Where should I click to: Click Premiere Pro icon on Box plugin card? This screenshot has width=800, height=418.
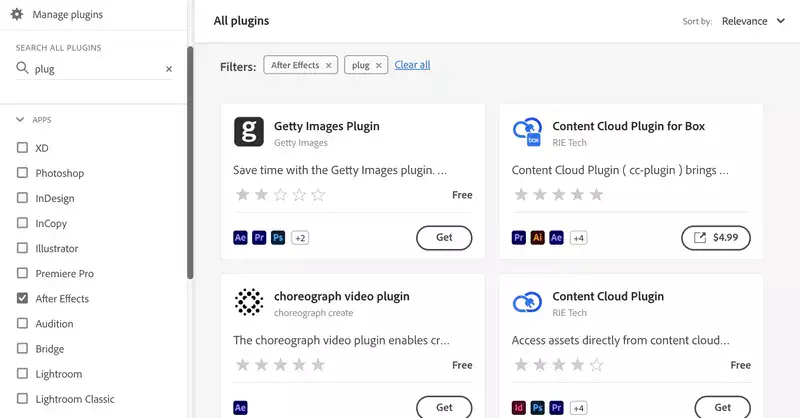tap(519, 238)
